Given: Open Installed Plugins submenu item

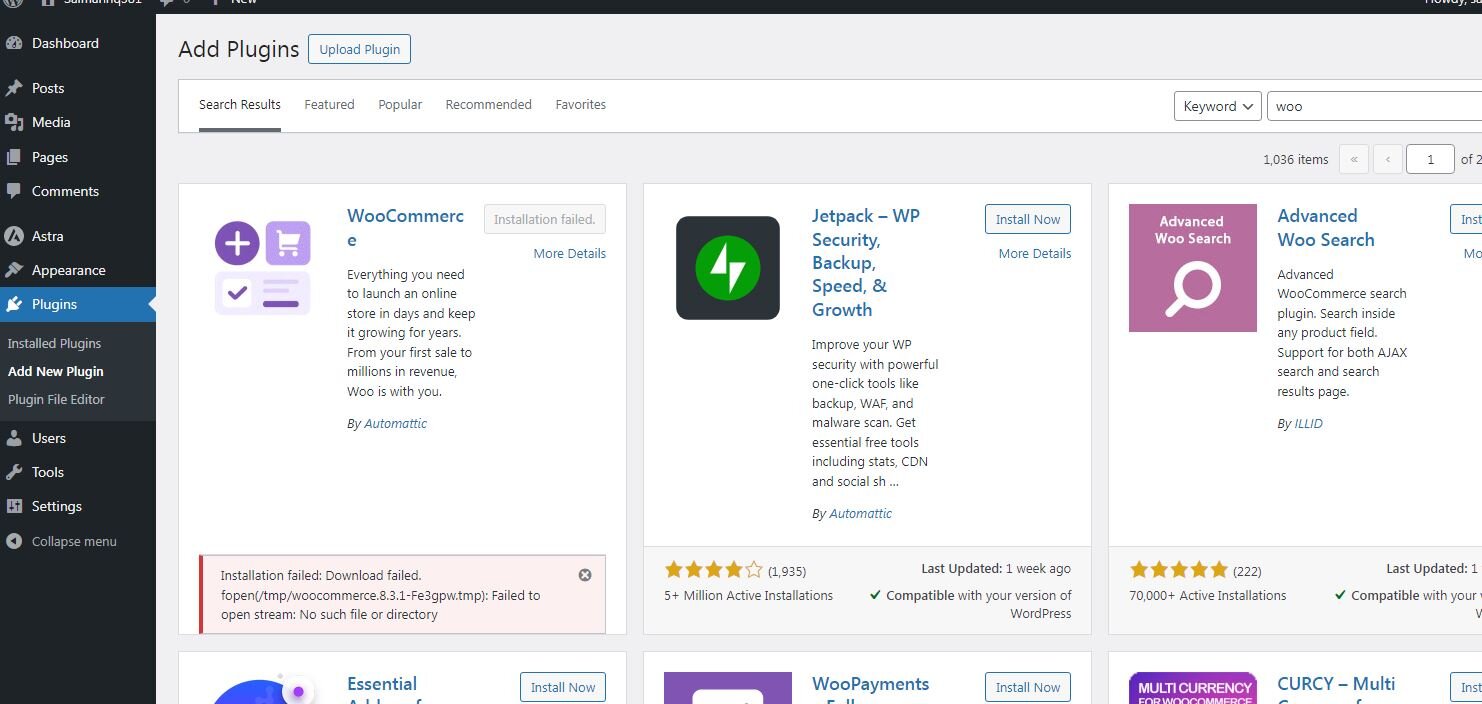Looking at the screenshot, I should pyautogui.click(x=54, y=343).
